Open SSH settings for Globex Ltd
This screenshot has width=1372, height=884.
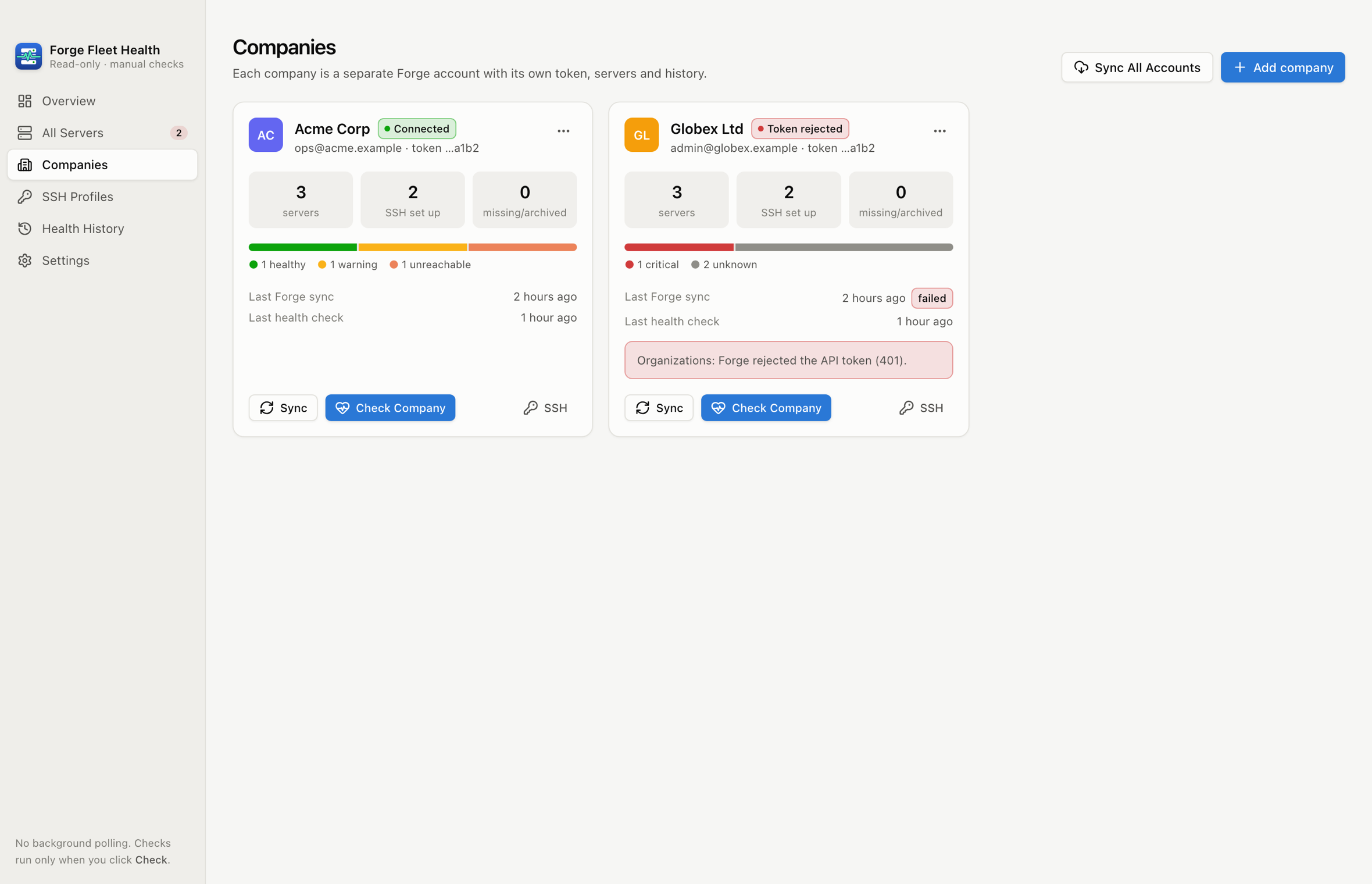click(921, 408)
